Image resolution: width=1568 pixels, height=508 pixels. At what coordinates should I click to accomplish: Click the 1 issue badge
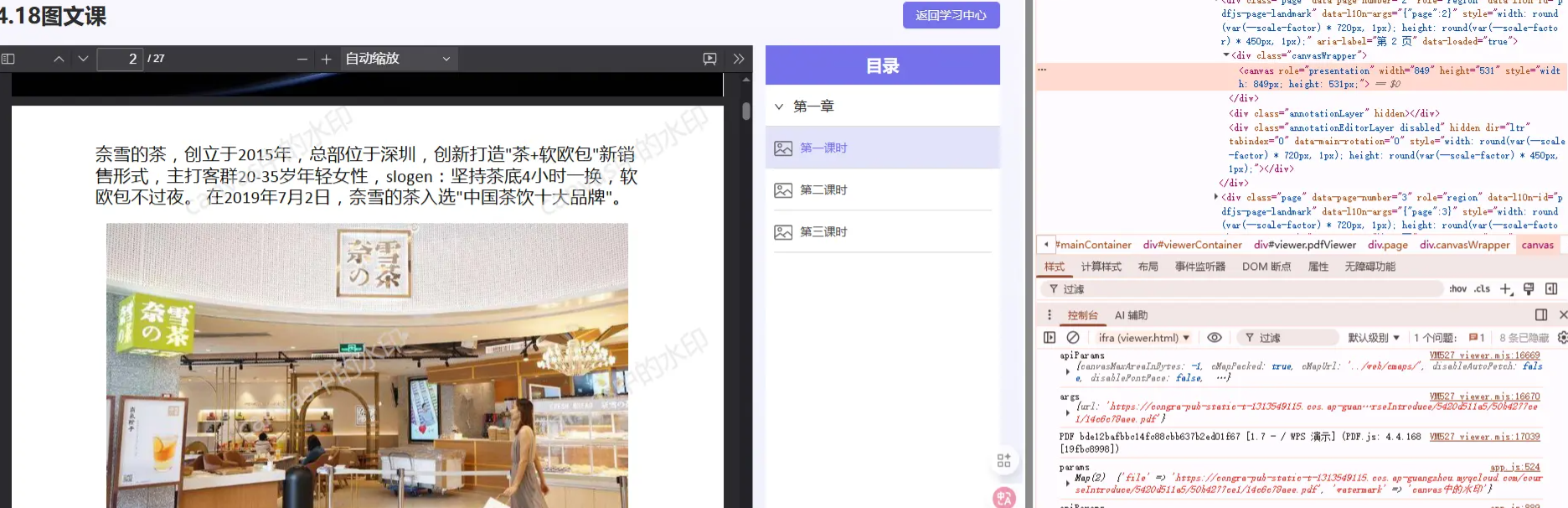coord(1477,338)
